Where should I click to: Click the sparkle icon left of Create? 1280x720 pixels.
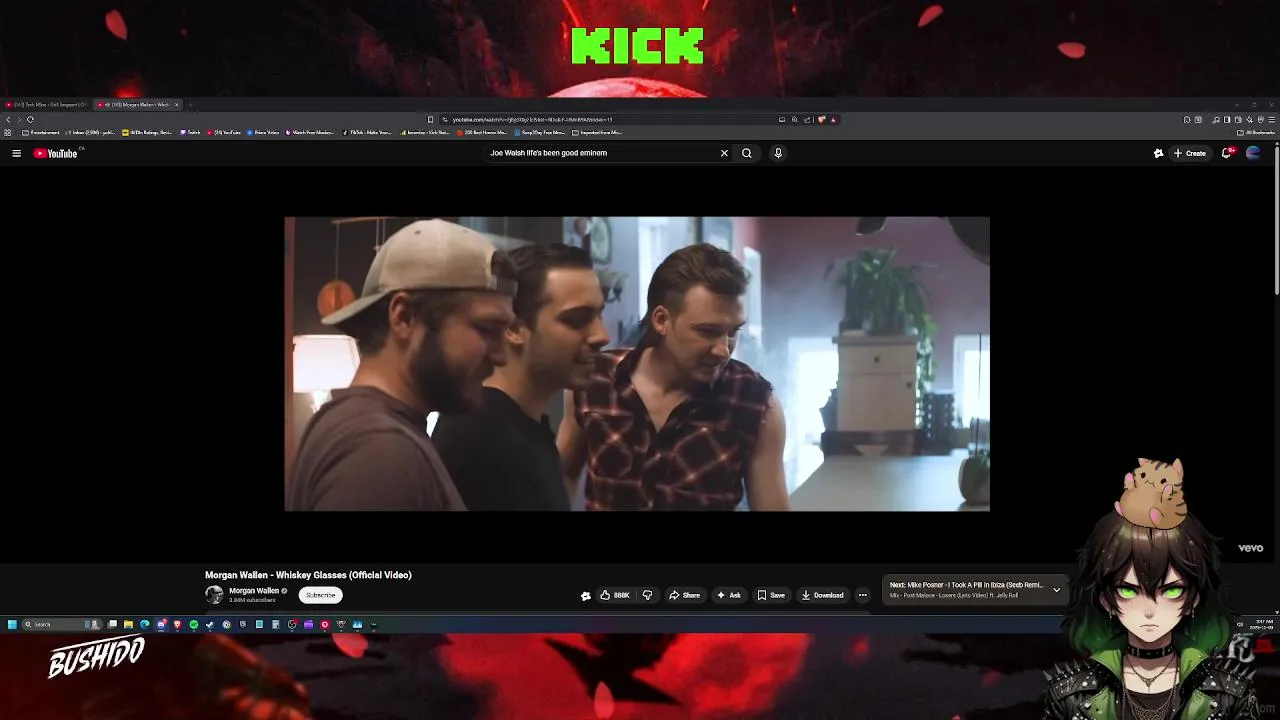[x=1158, y=153]
